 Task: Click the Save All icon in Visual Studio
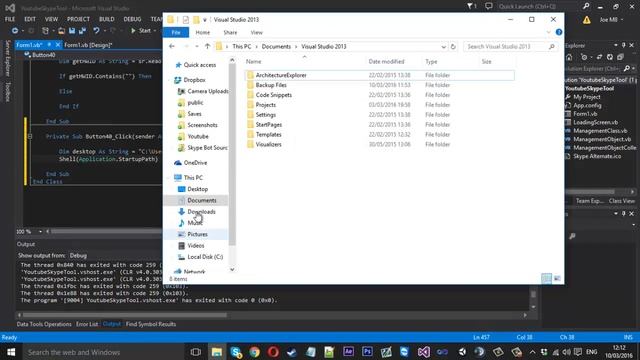click(82, 31)
